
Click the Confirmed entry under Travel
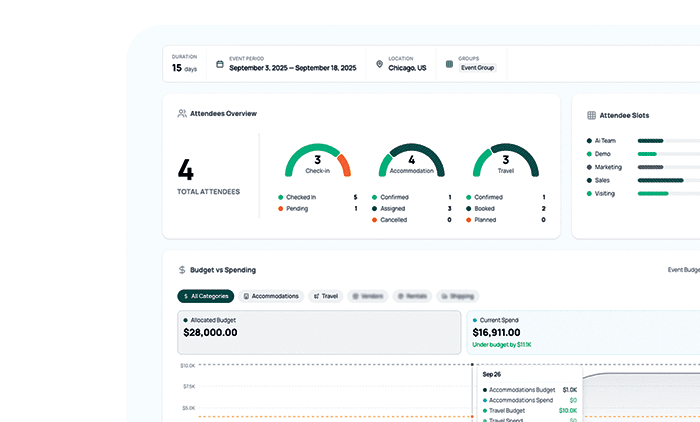pyautogui.click(x=506, y=197)
